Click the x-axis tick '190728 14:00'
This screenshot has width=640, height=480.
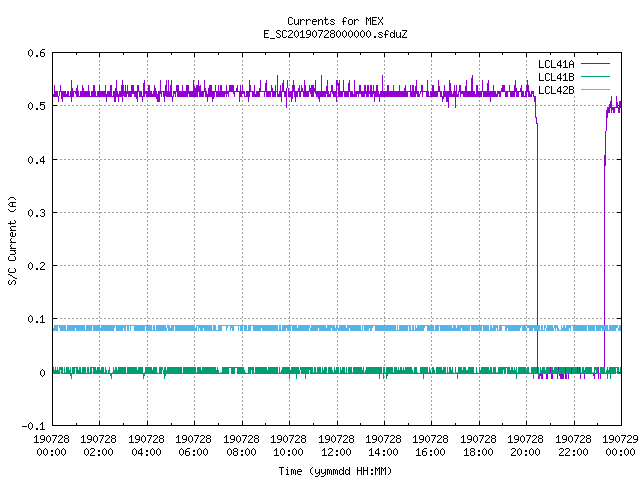point(383,446)
